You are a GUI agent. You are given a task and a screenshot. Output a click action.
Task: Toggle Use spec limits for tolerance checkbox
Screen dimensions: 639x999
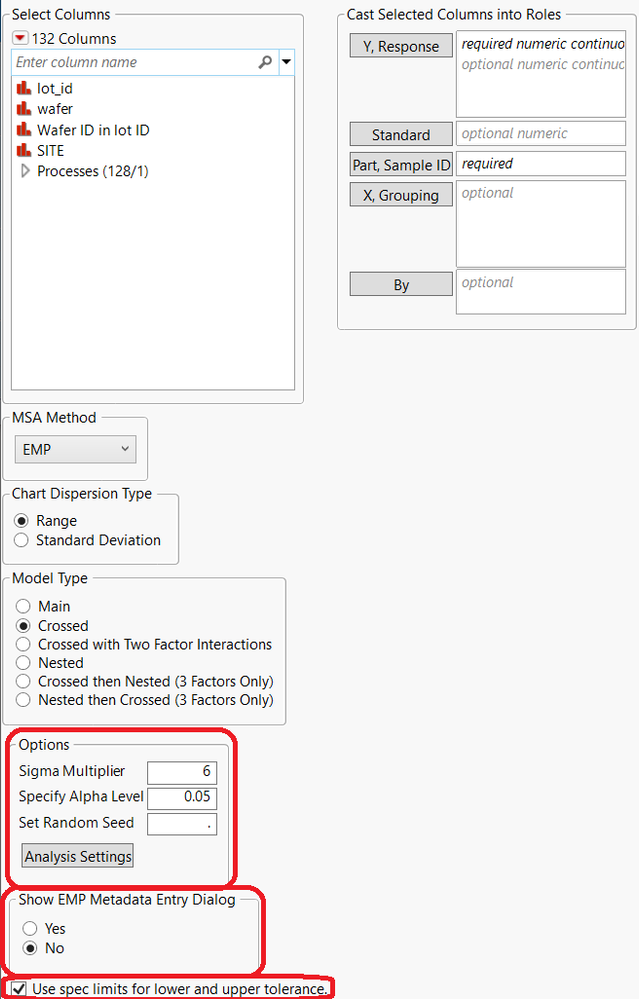[x=19, y=989]
